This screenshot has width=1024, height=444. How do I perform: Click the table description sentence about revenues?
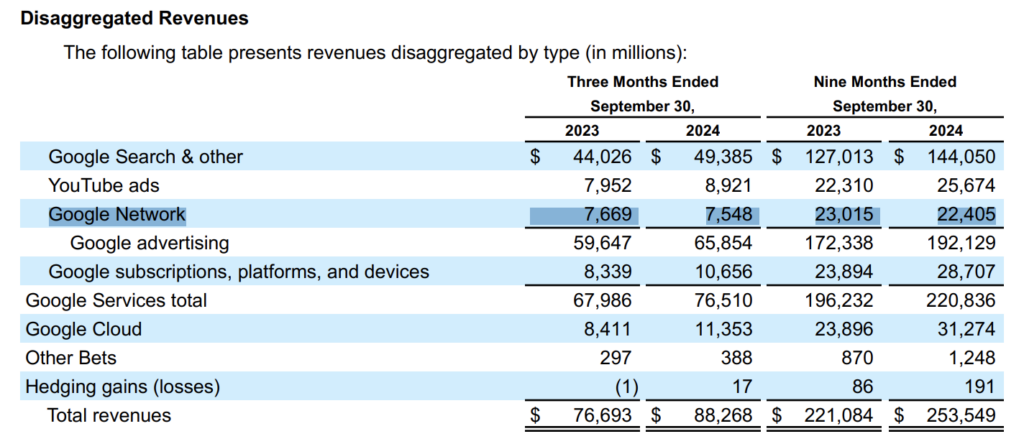coord(375,52)
